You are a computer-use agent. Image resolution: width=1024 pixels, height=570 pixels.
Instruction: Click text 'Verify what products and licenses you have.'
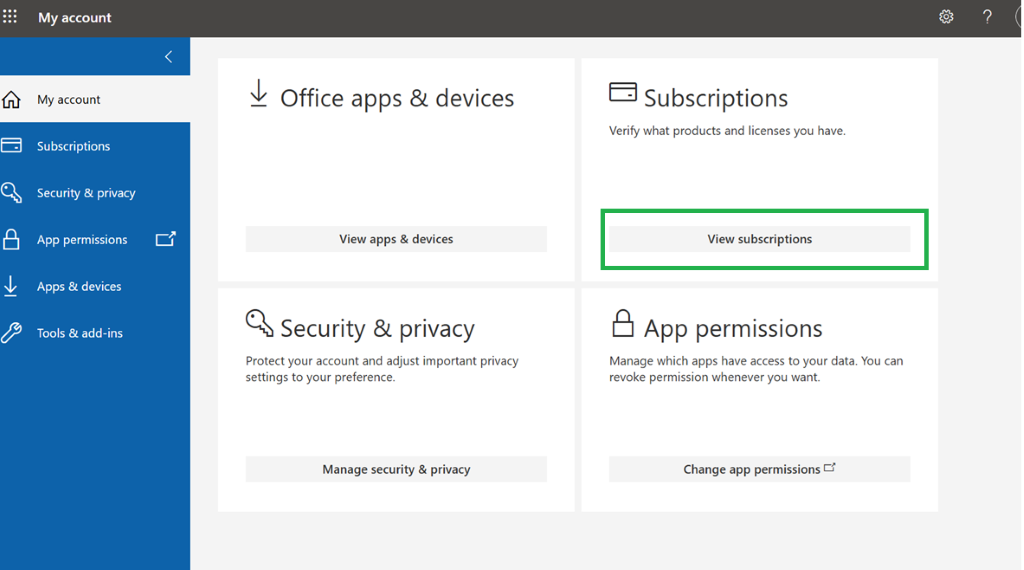pos(727,131)
